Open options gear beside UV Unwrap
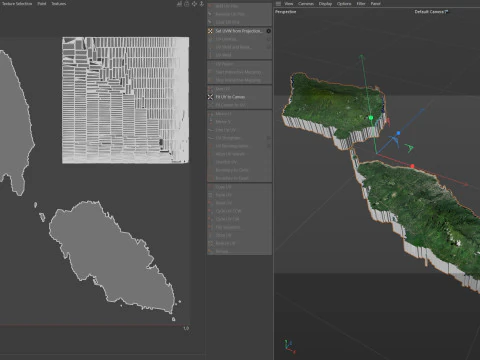 pos(269,39)
